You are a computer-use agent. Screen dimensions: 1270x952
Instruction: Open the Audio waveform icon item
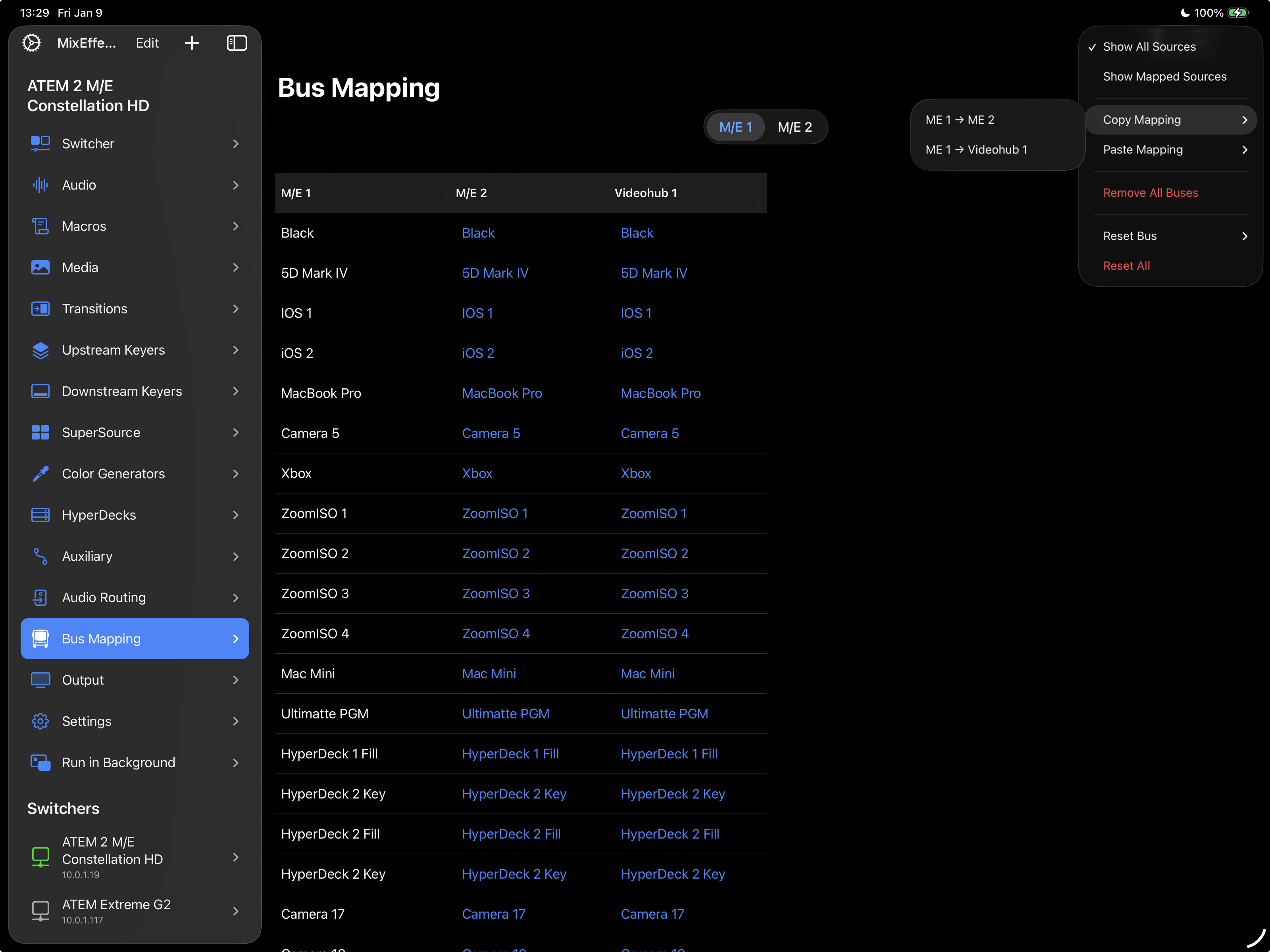click(x=40, y=185)
